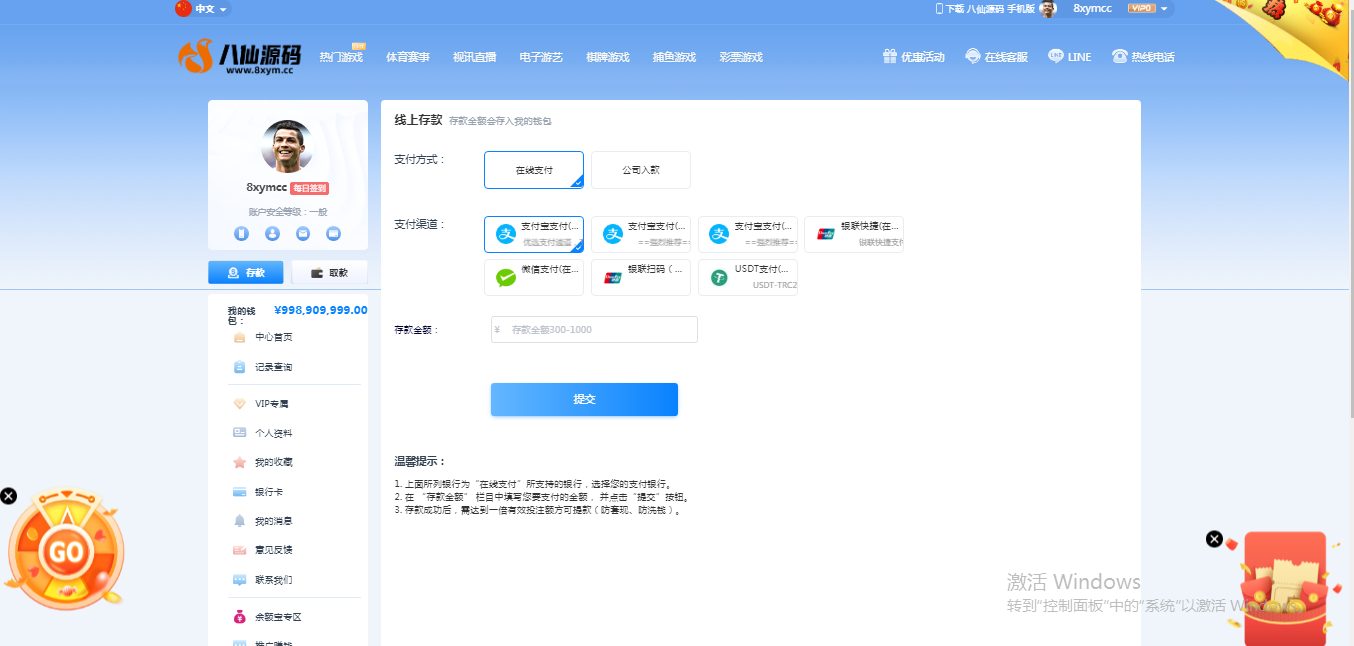The image size is (1354, 646).
Task: Select the 银联快捷 payment channel option
Action: (853, 234)
